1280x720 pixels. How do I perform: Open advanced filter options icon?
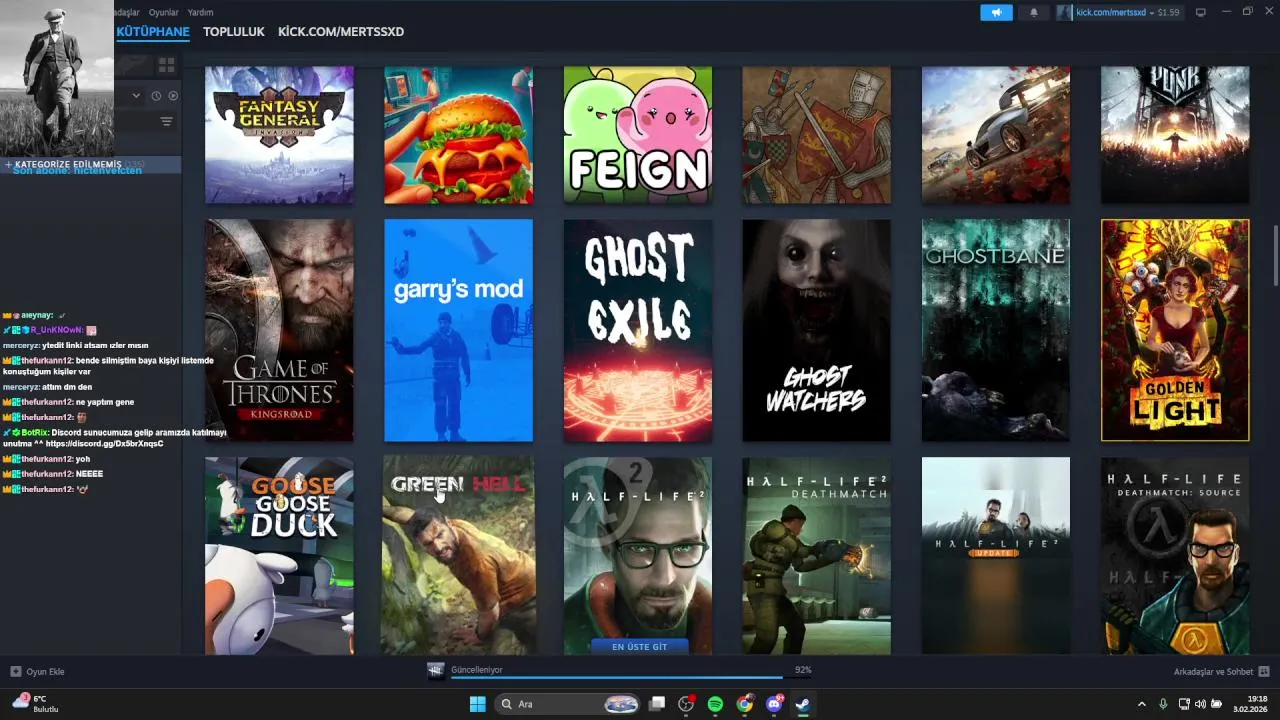click(x=166, y=121)
